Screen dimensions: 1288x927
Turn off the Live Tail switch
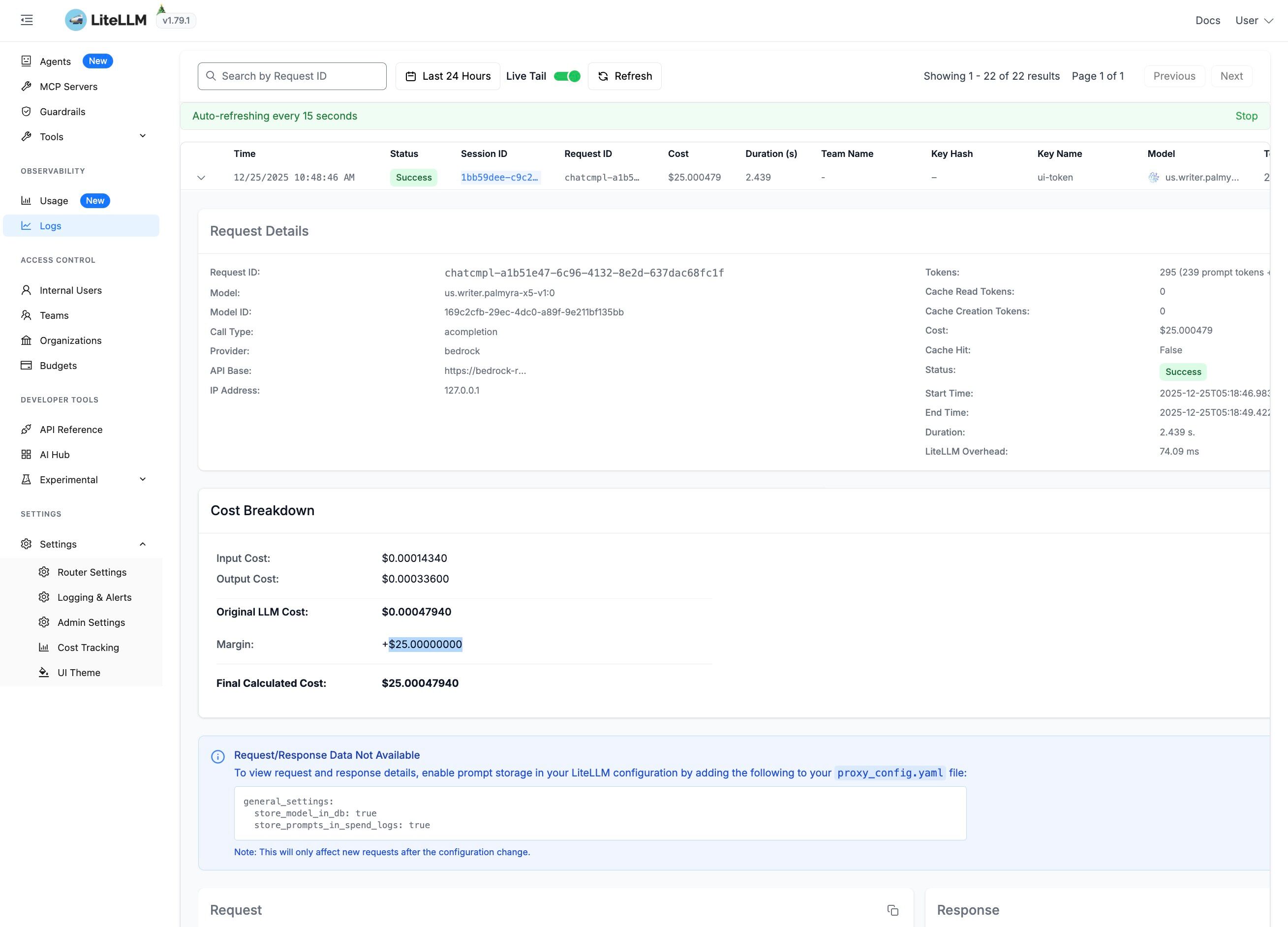566,76
